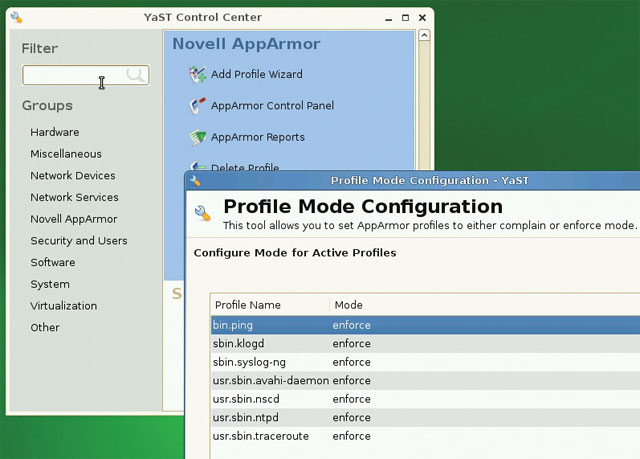The image size is (640, 459).
Task: Select the usr.sbin.traceroute profile row
Action: point(425,436)
